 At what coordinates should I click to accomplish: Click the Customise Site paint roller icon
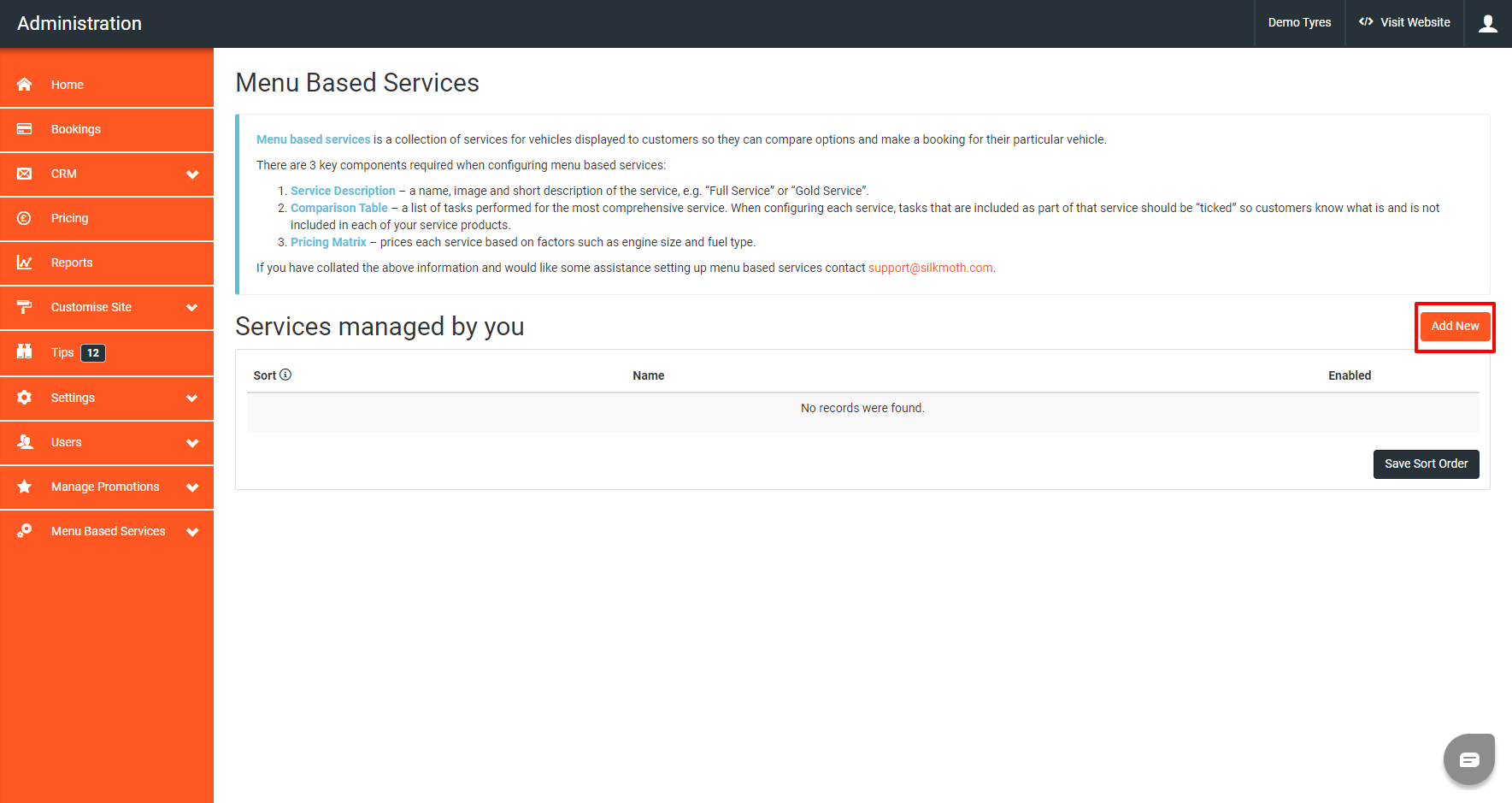tap(24, 307)
